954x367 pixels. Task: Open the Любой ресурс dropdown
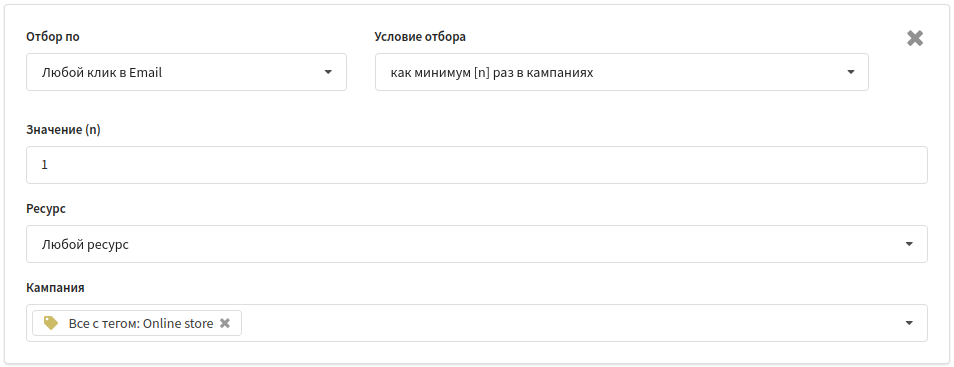point(477,244)
